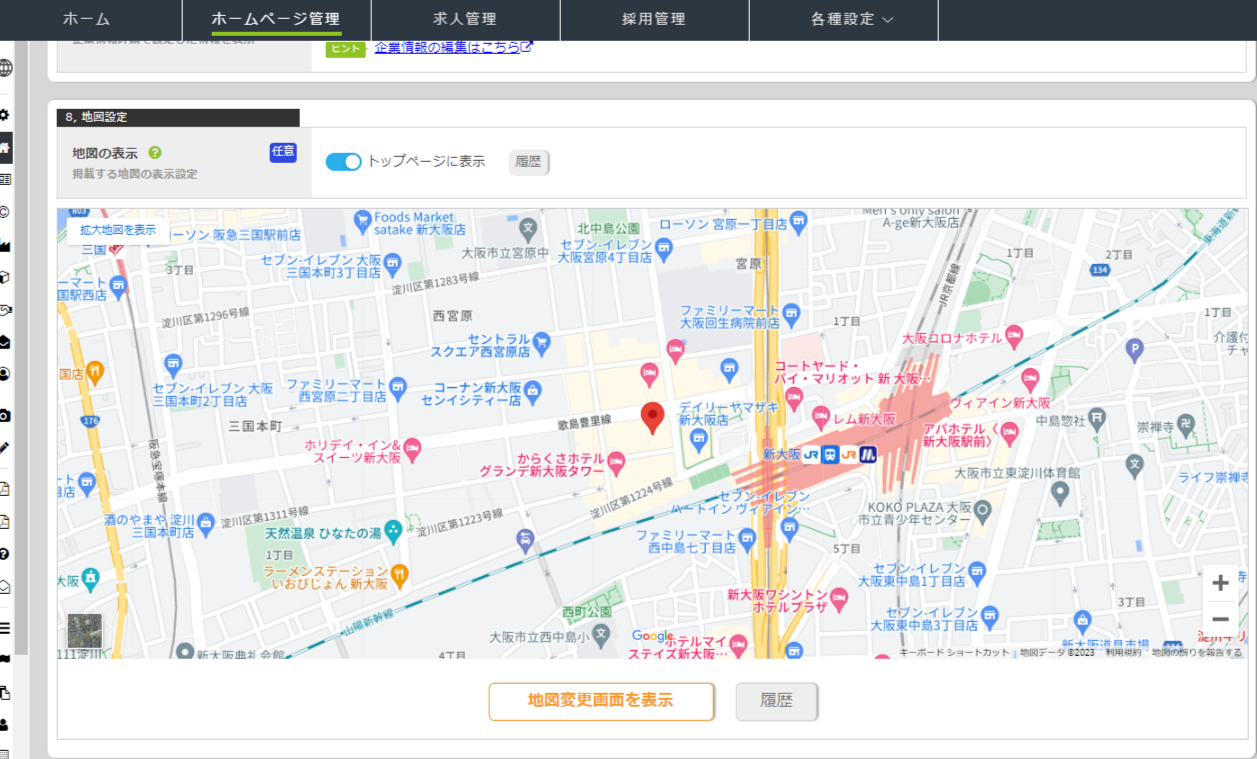This screenshot has height=759, width=1257.
Task: Select the pencil edit sidebar icon
Action: (5, 447)
